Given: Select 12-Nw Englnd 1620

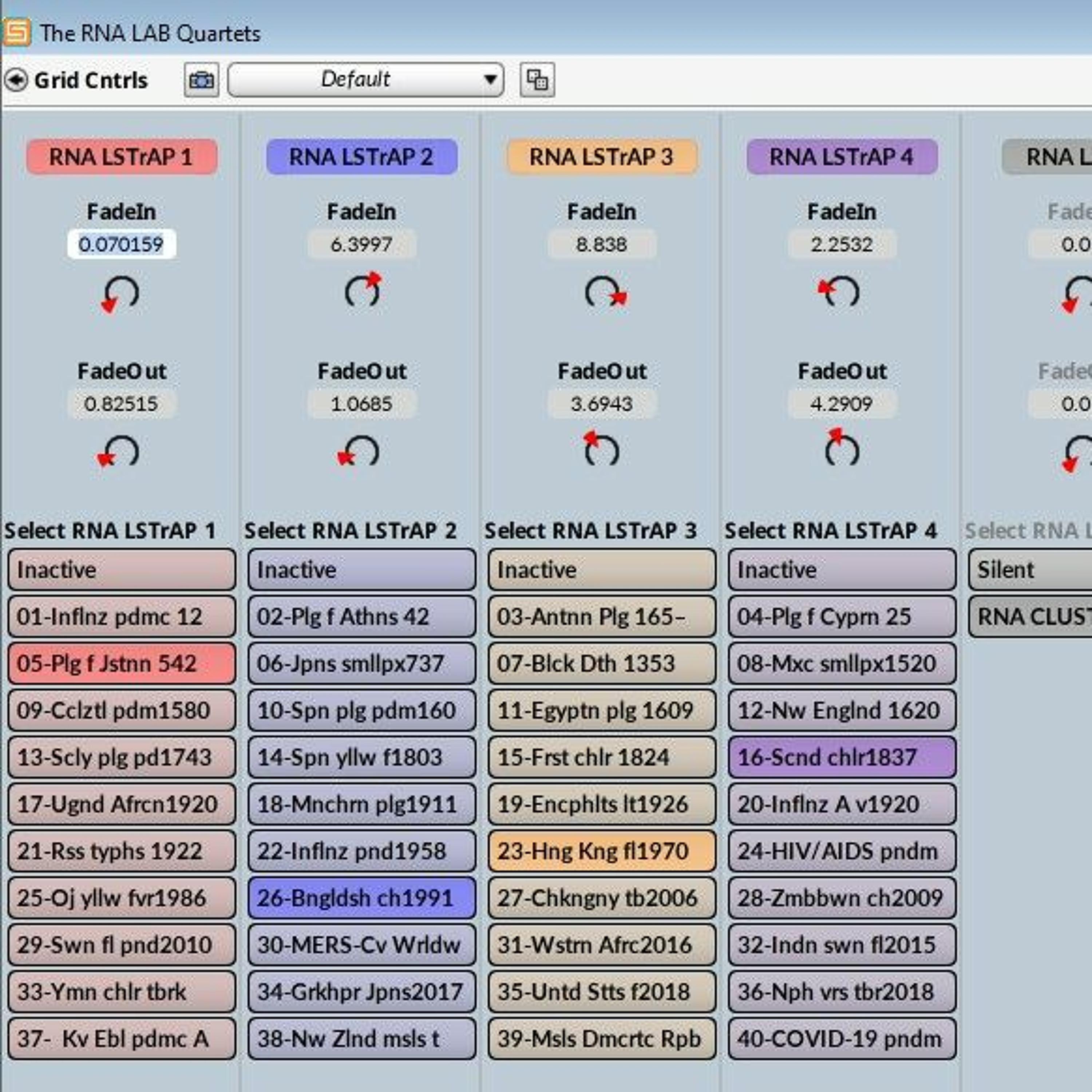Looking at the screenshot, I should tap(842, 710).
